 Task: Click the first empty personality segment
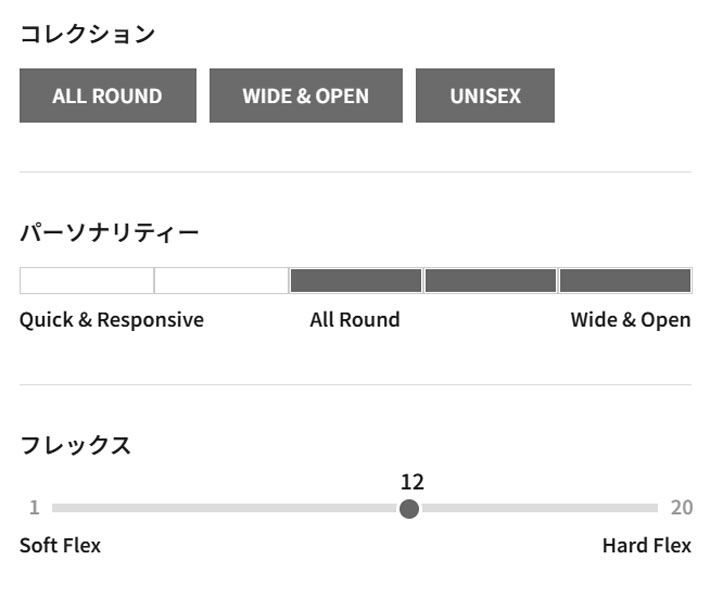(x=87, y=281)
